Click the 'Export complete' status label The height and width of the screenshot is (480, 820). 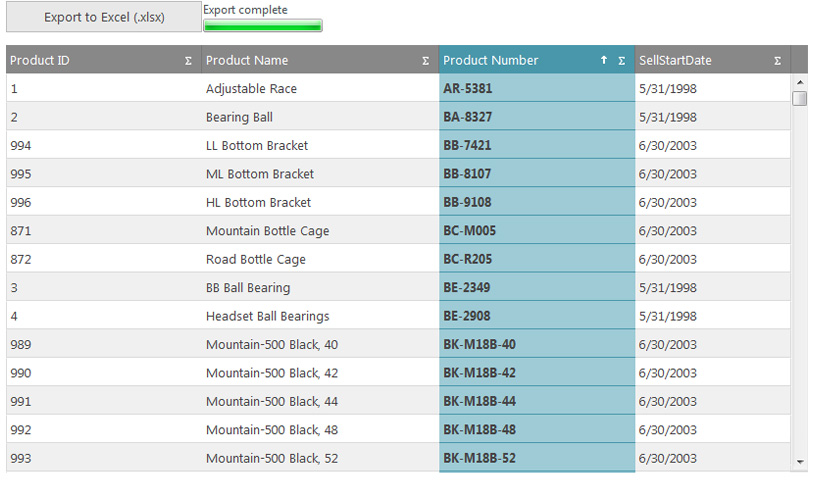(245, 10)
